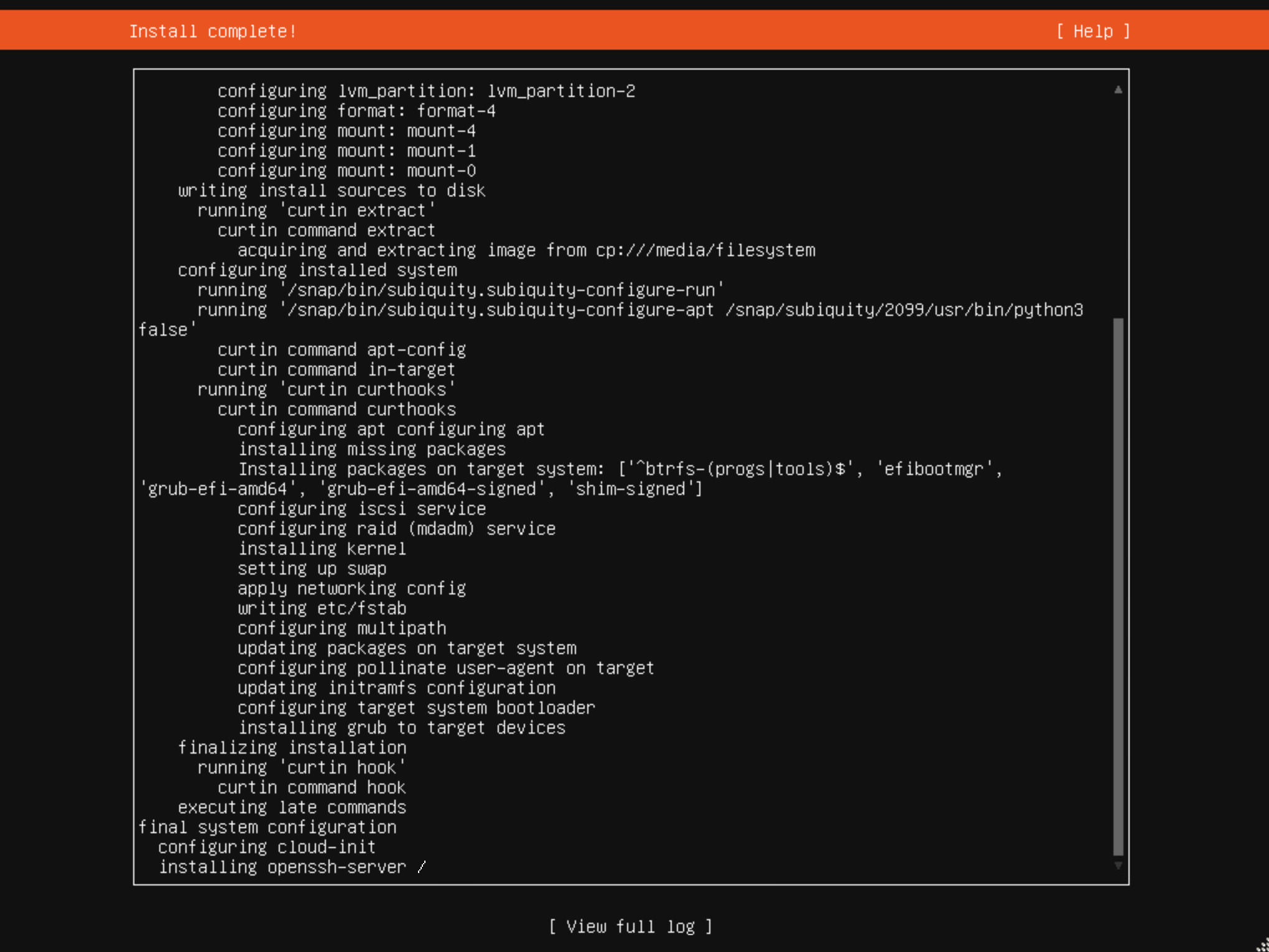The image size is (1269, 952).
Task: Click the spinner next to installing openssh-server
Action: (422, 866)
